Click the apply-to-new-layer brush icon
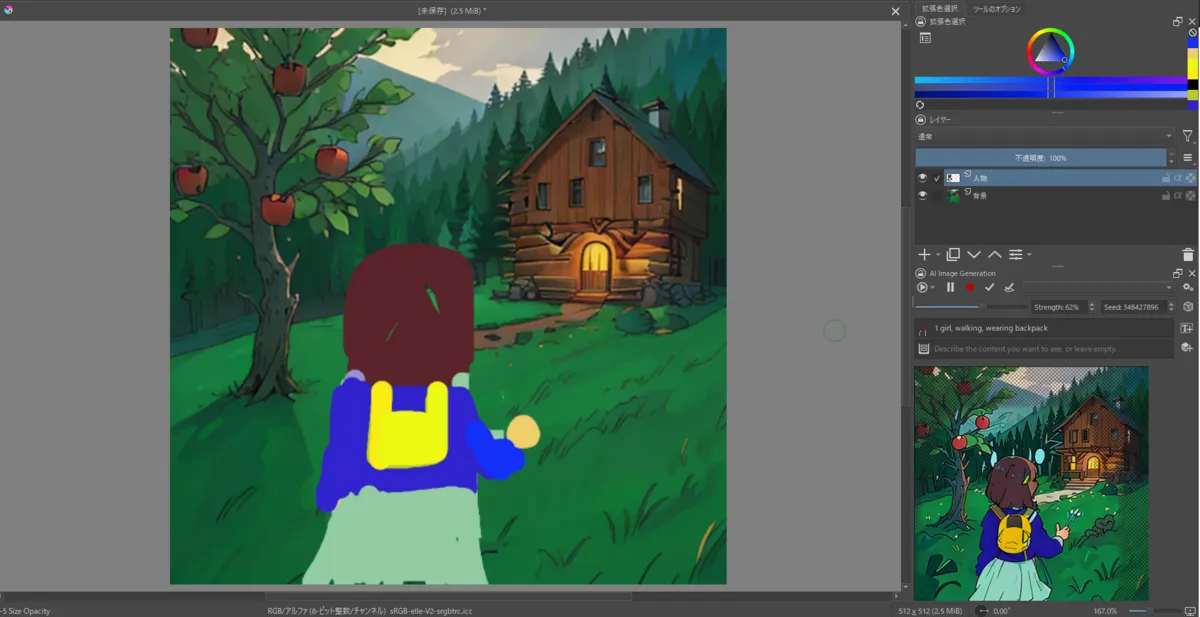 1009,287
